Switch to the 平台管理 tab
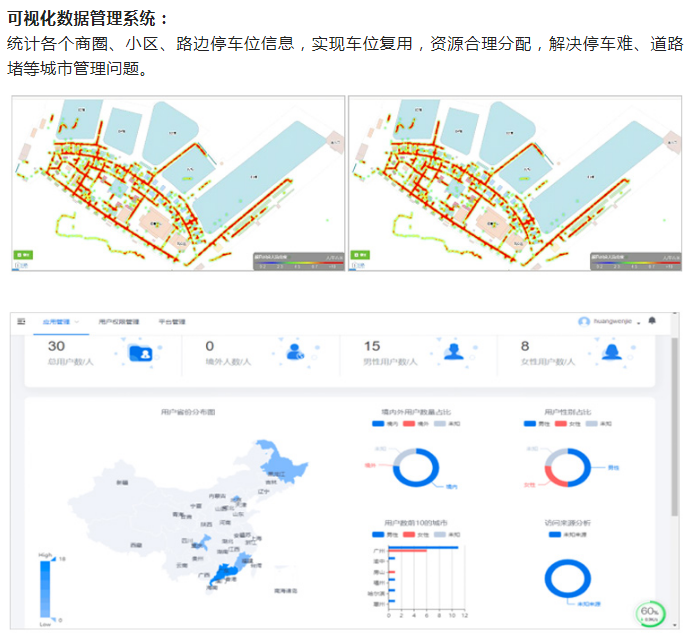This screenshot has width=689, height=634. tap(172, 322)
